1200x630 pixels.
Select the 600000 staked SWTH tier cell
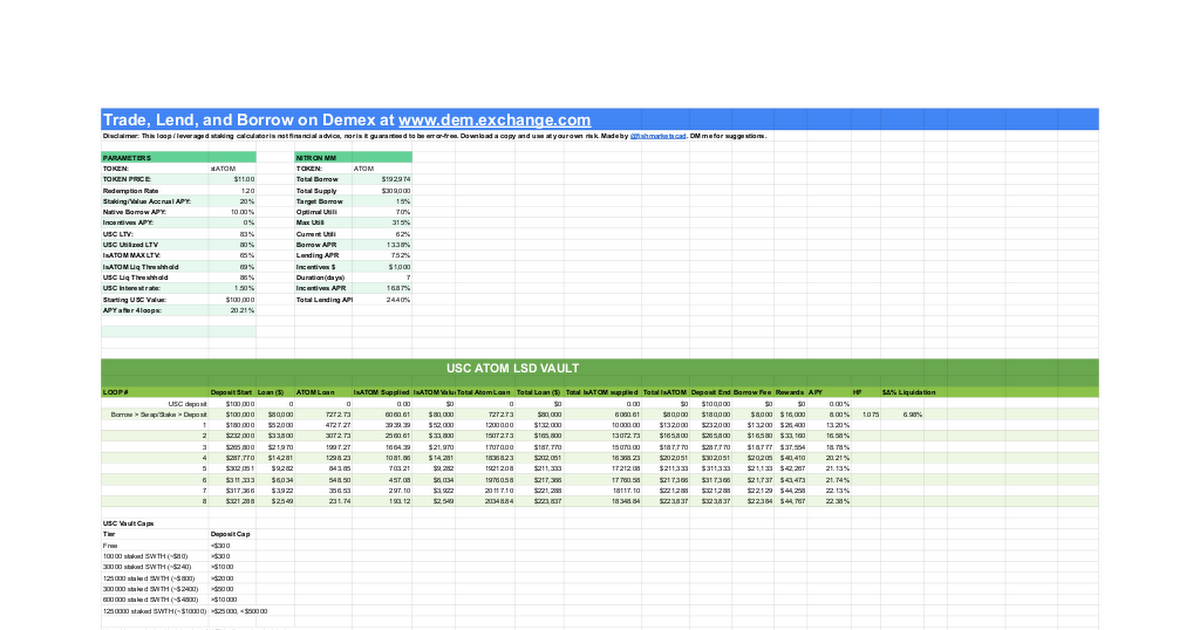(x=155, y=600)
